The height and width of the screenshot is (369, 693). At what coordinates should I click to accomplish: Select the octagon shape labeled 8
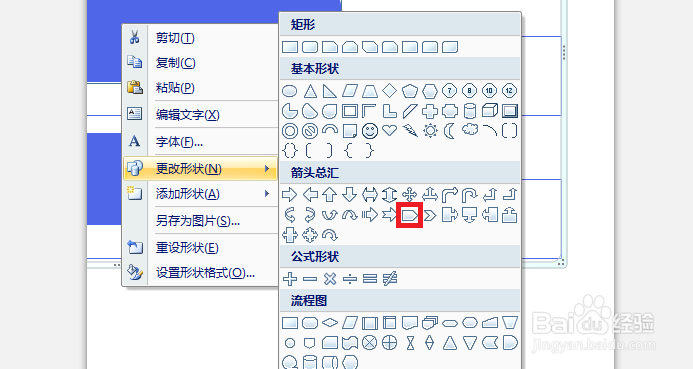tap(469, 91)
